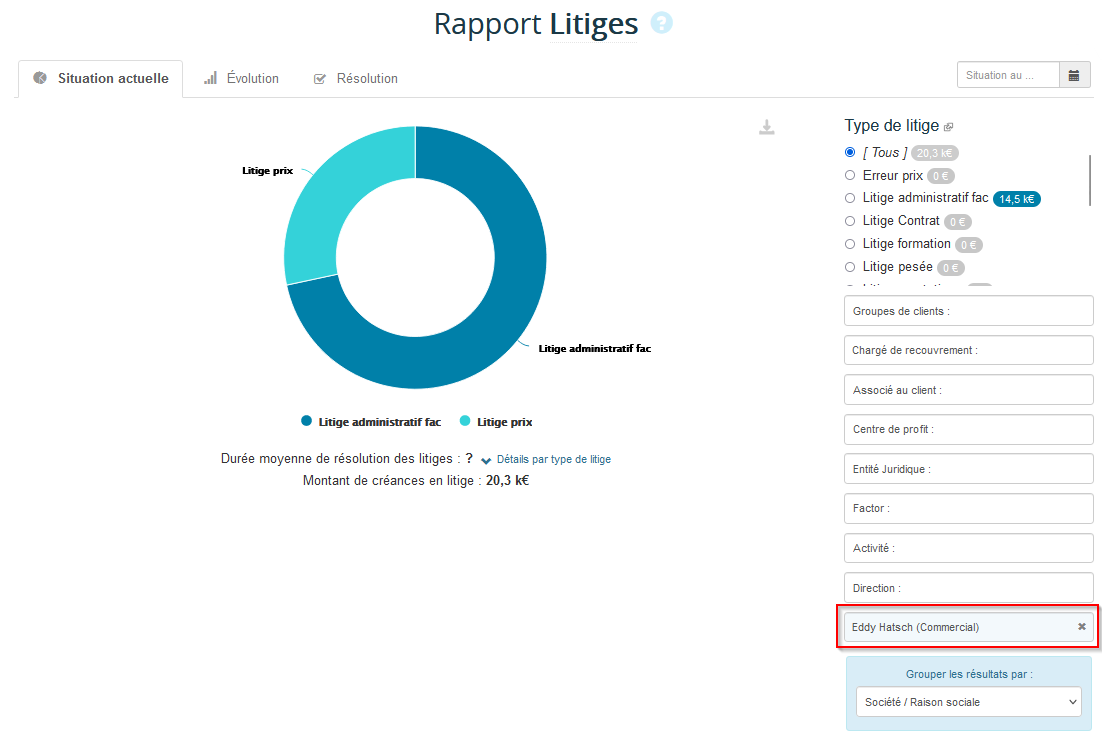Open the Groupes de clients filter dropdown
Image resolution: width=1102 pixels, height=743 pixels.
click(967, 310)
